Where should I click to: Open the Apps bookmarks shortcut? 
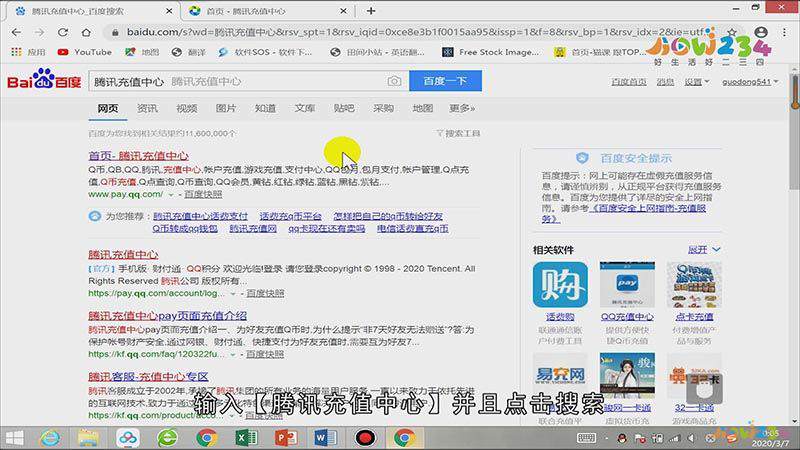[28, 52]
